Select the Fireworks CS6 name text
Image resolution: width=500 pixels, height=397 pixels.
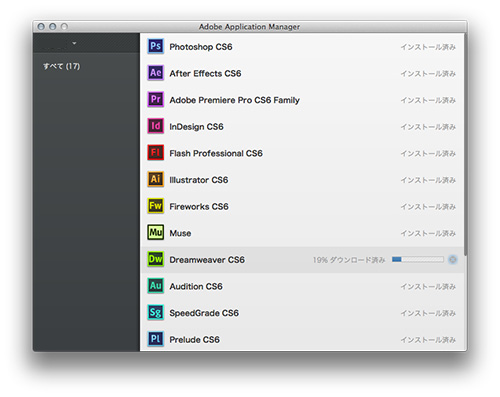coord(199,207)
